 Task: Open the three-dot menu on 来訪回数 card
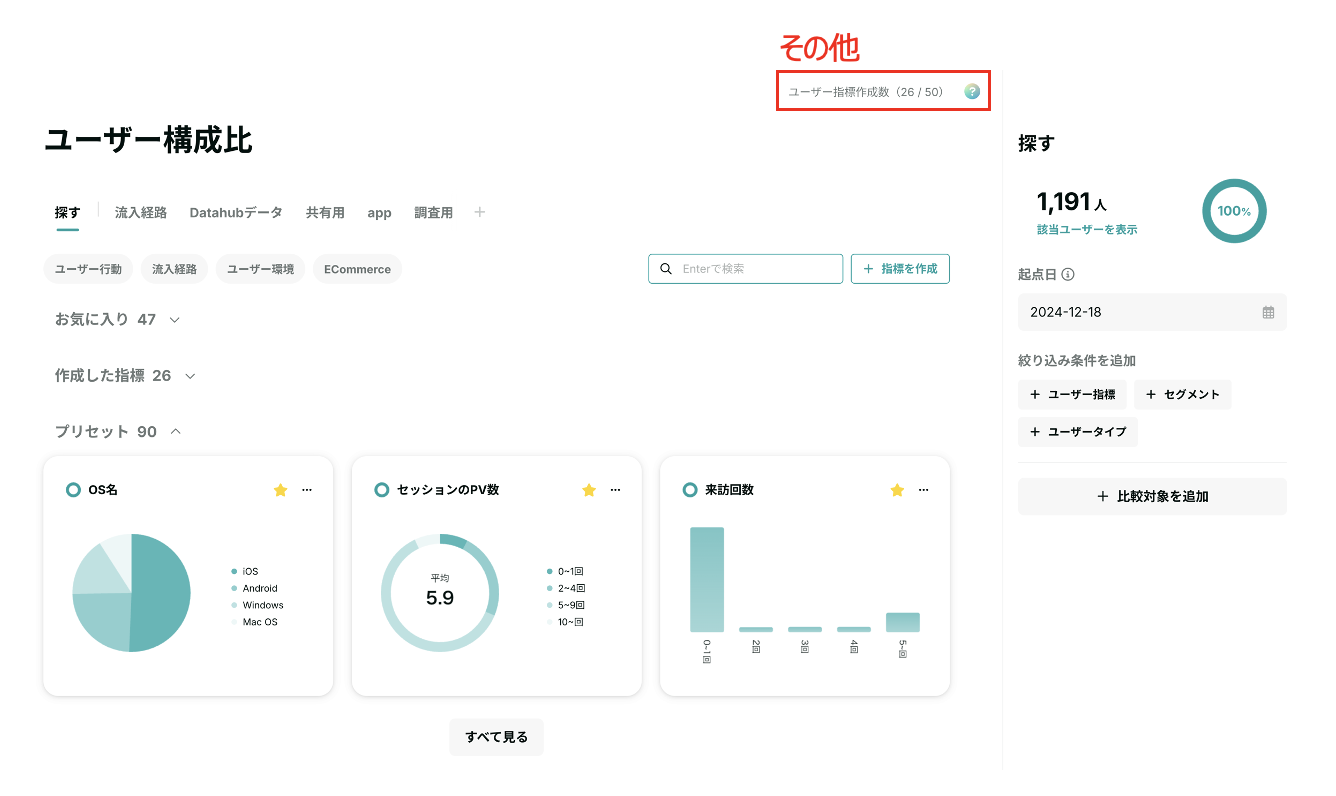[924, 490]
